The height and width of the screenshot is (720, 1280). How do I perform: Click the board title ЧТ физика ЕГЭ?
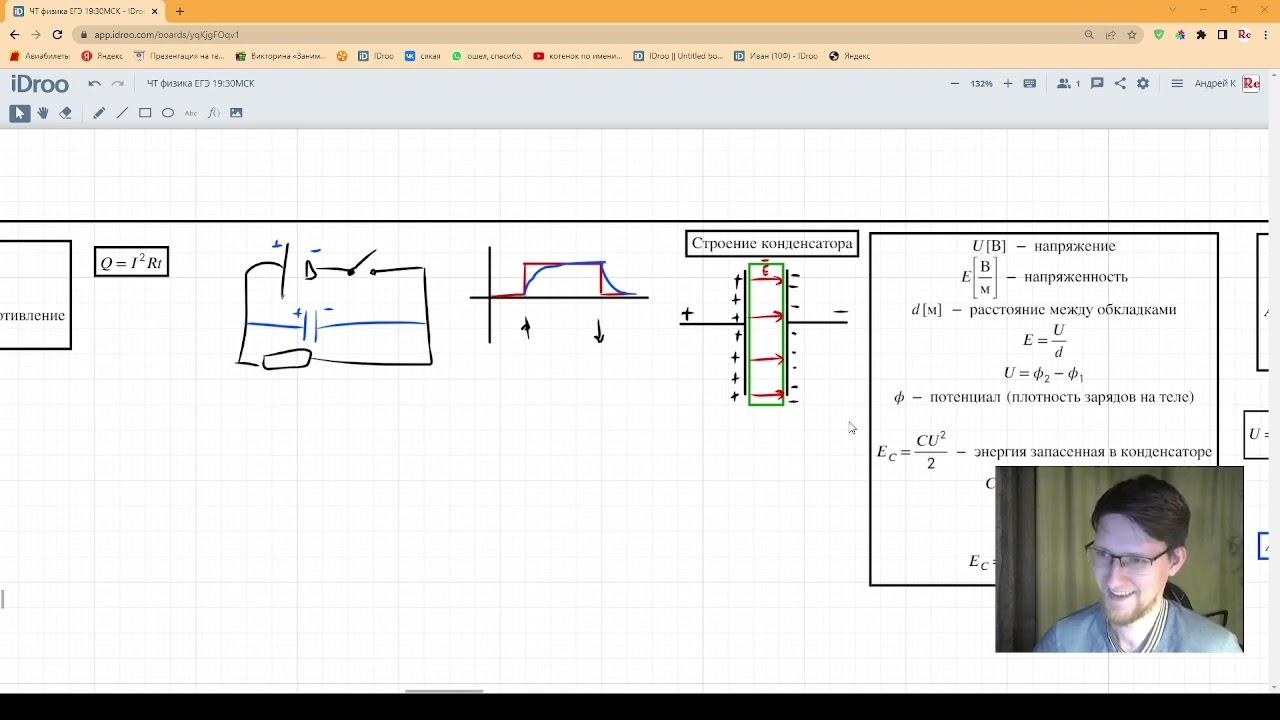point(201,84)
